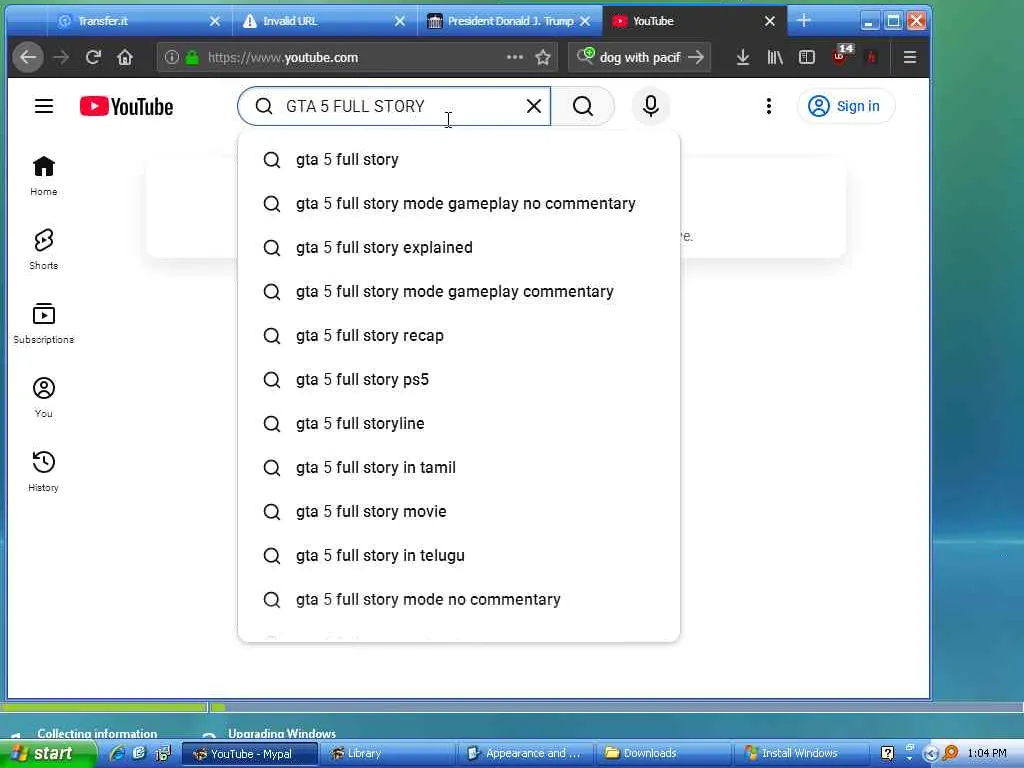This screenshot has height=768, width=1024.
Task: Open History in sidebar
Action: click(x=44, y=471)
